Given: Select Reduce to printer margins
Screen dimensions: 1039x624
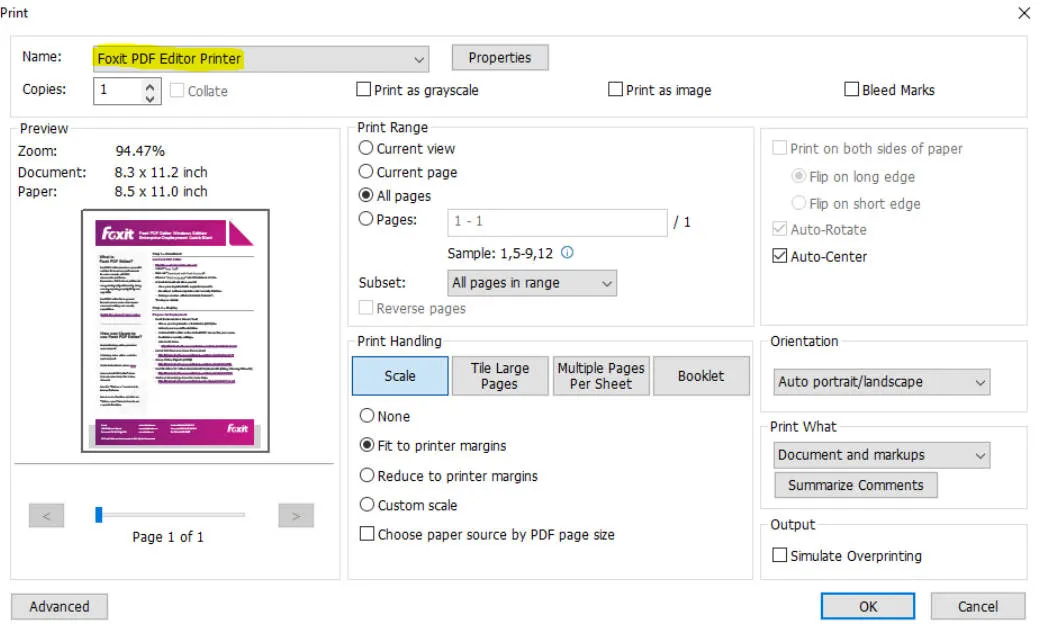Looking at the screenshot, I should click(366, 475).
